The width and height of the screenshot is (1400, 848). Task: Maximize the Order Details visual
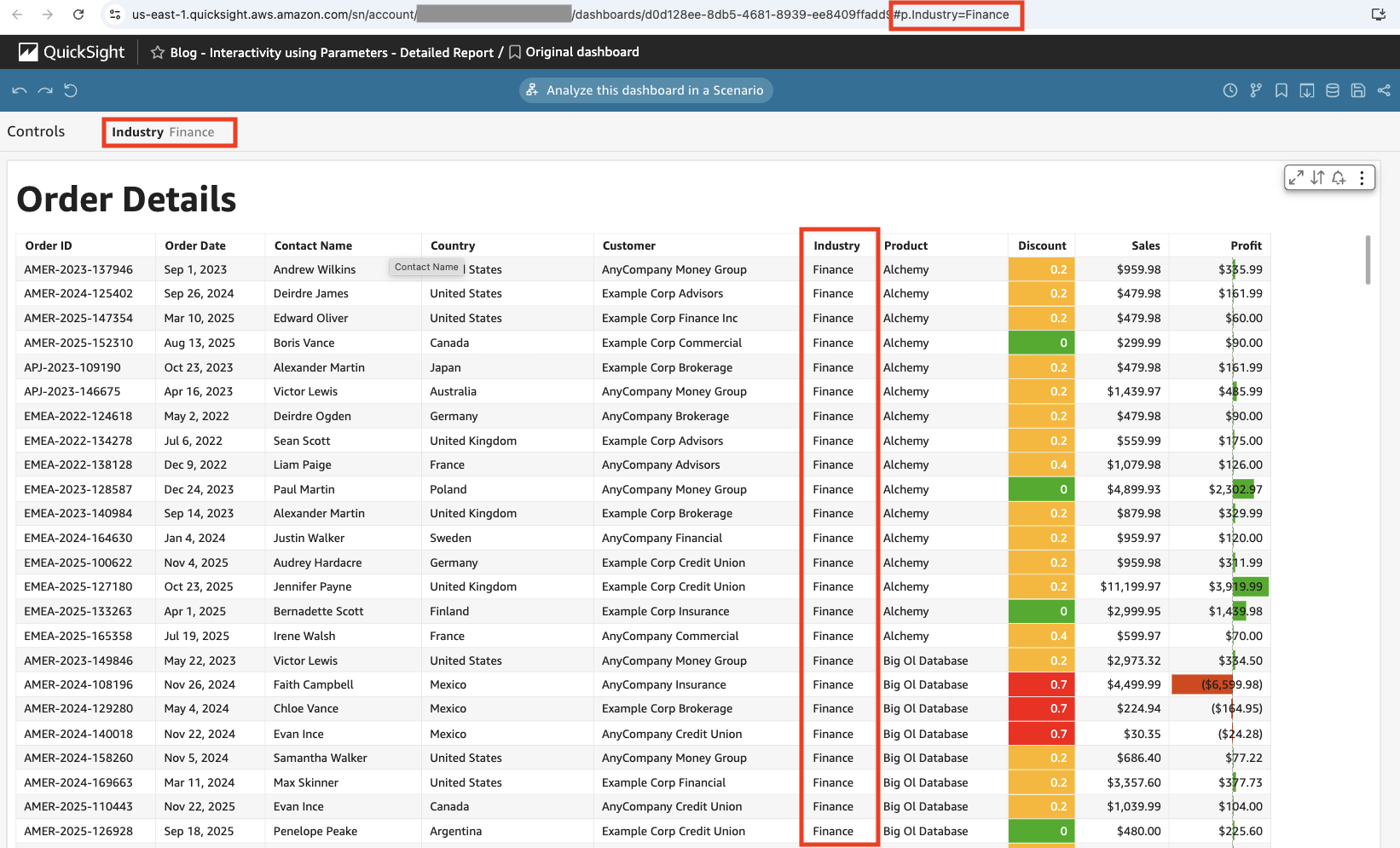[1296, 177]
